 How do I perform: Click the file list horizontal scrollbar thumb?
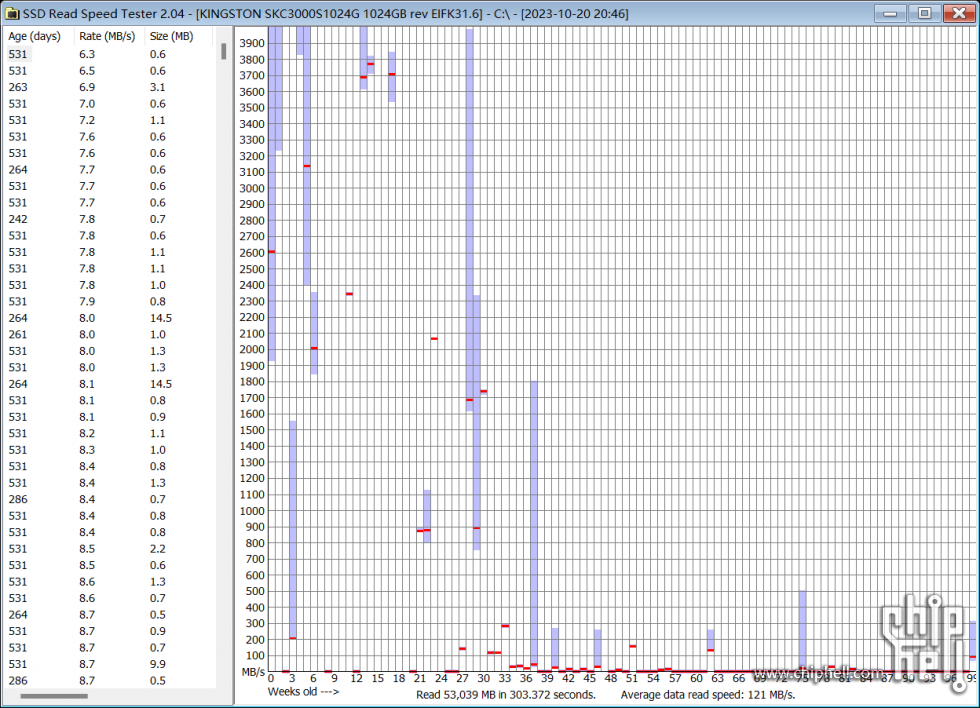click(x=54, y=696)
